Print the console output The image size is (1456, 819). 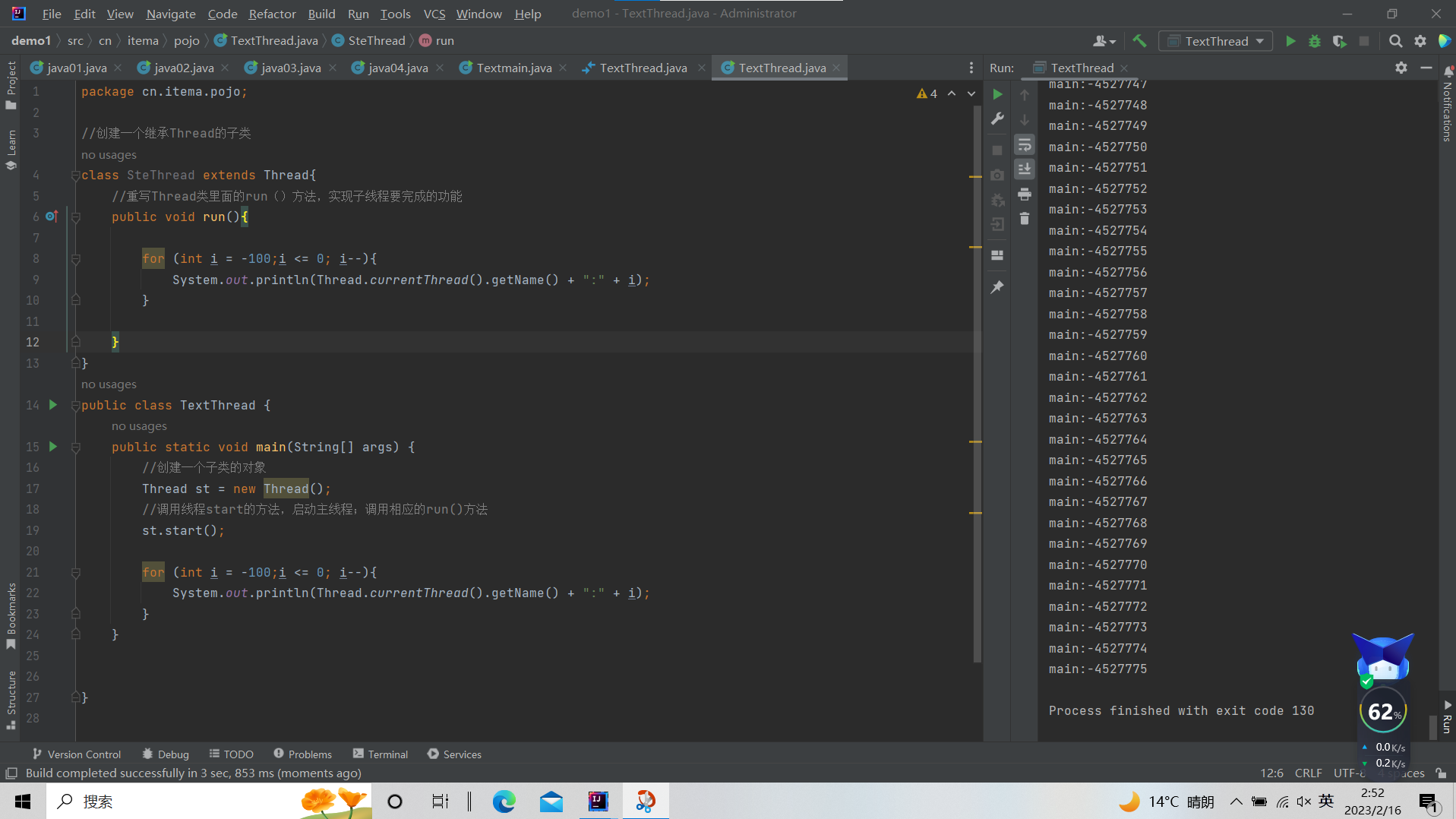(x=1025, y=194)
